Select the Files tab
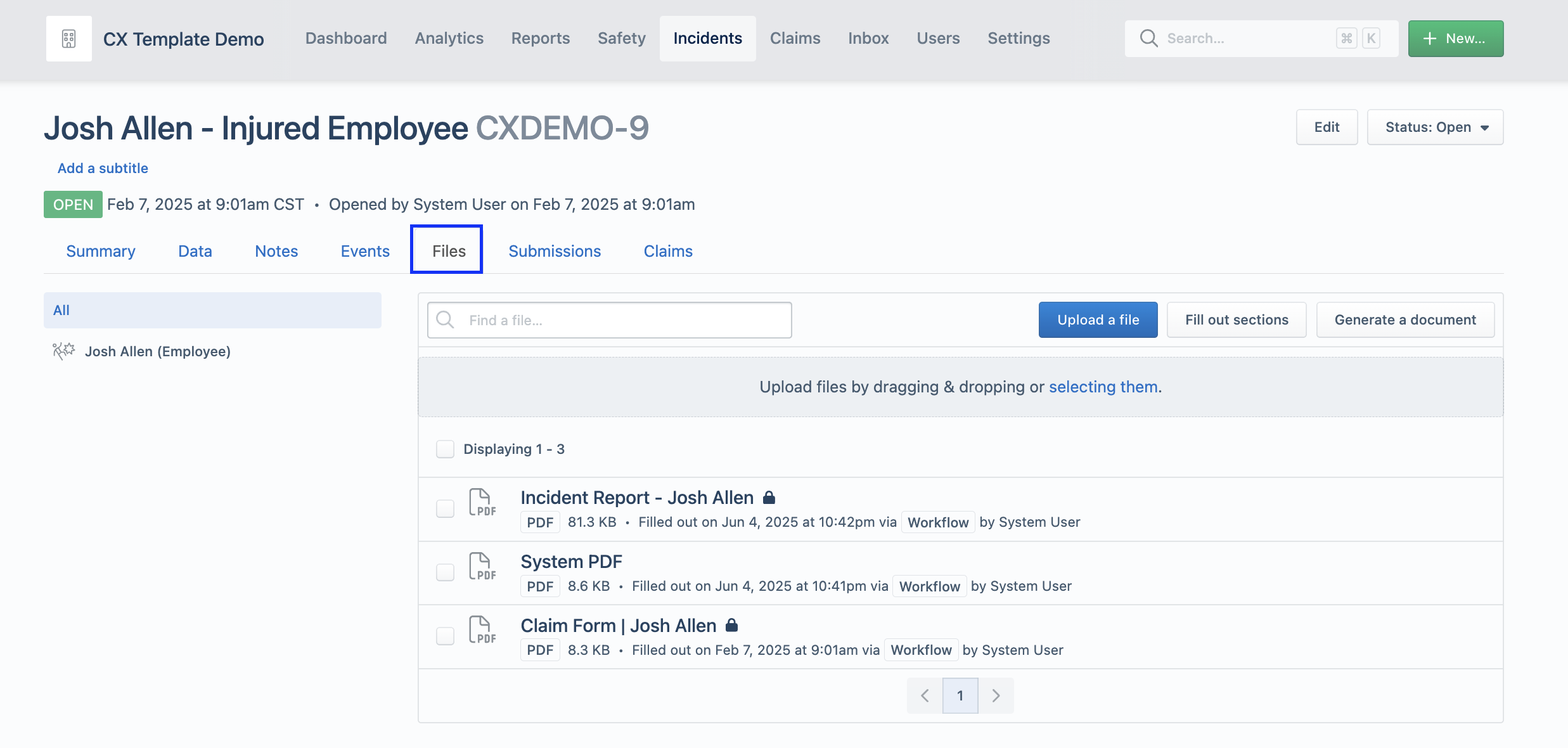Image resolution: width=1568 pixels, height=748 pixels. click(x=449, y=251)
